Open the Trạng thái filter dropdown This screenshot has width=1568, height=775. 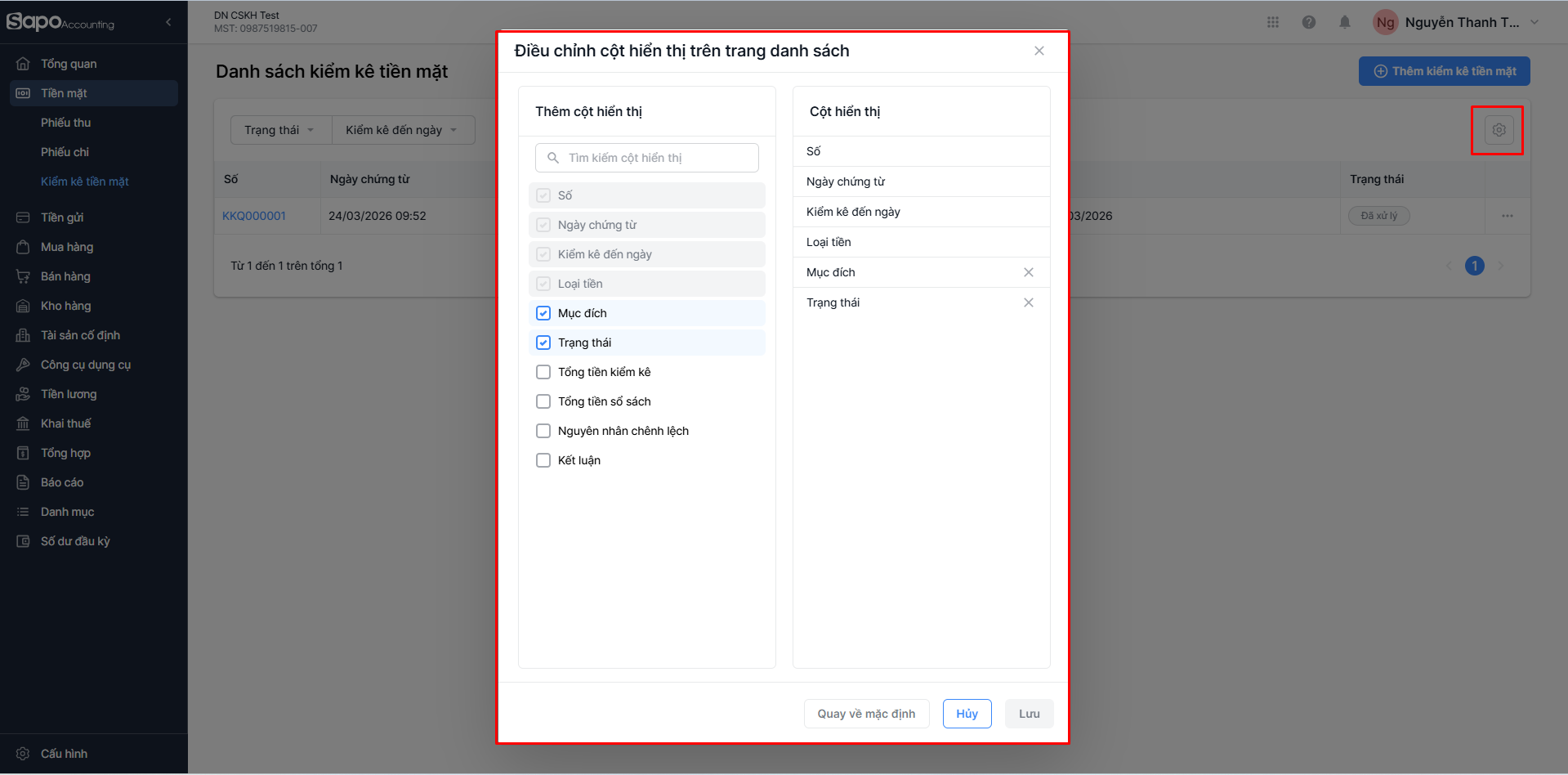tap(281, 130)
